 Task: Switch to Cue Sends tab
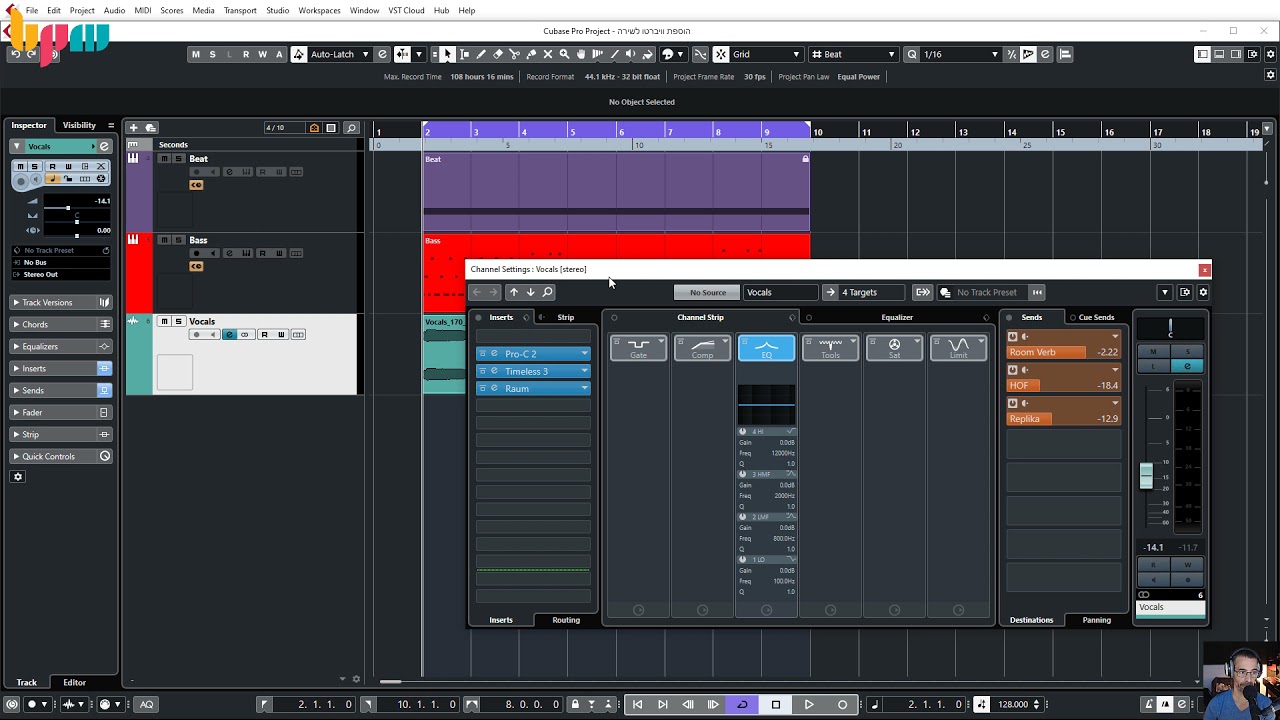1096,317
